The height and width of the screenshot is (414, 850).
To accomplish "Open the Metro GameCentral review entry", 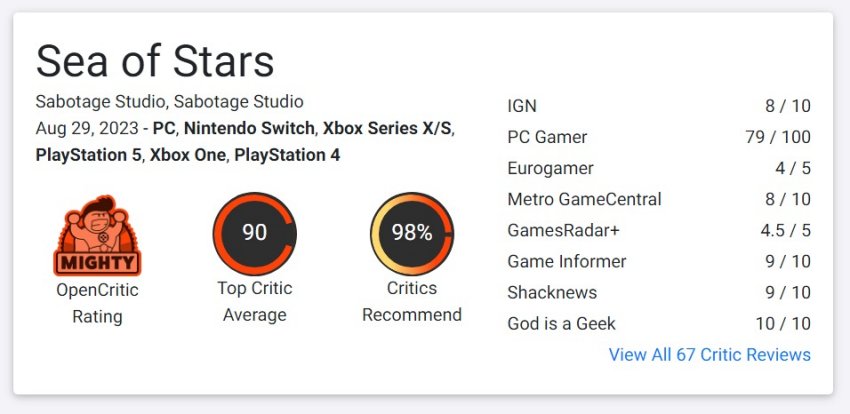I will tap(659, 199).
